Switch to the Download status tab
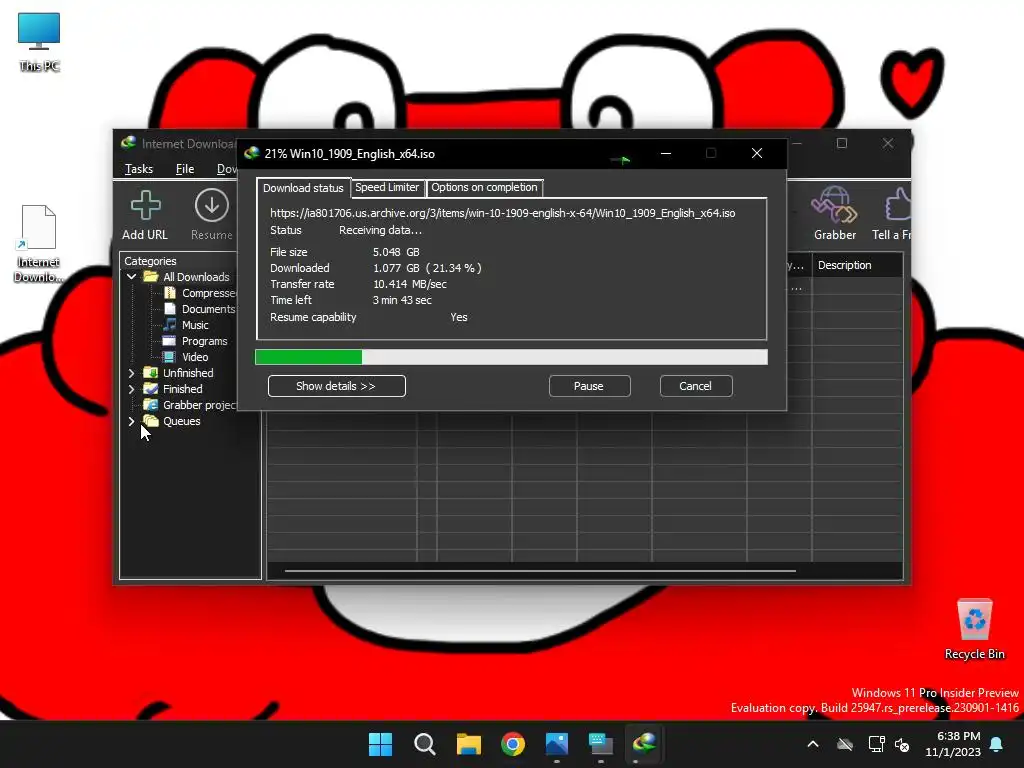Viewport: 1024px width, 768px height. point(303,188)
